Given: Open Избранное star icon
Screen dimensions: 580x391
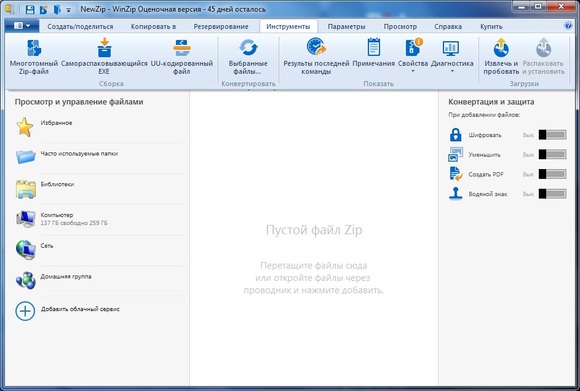Looking at the screenshot, I should click(25, 127).
